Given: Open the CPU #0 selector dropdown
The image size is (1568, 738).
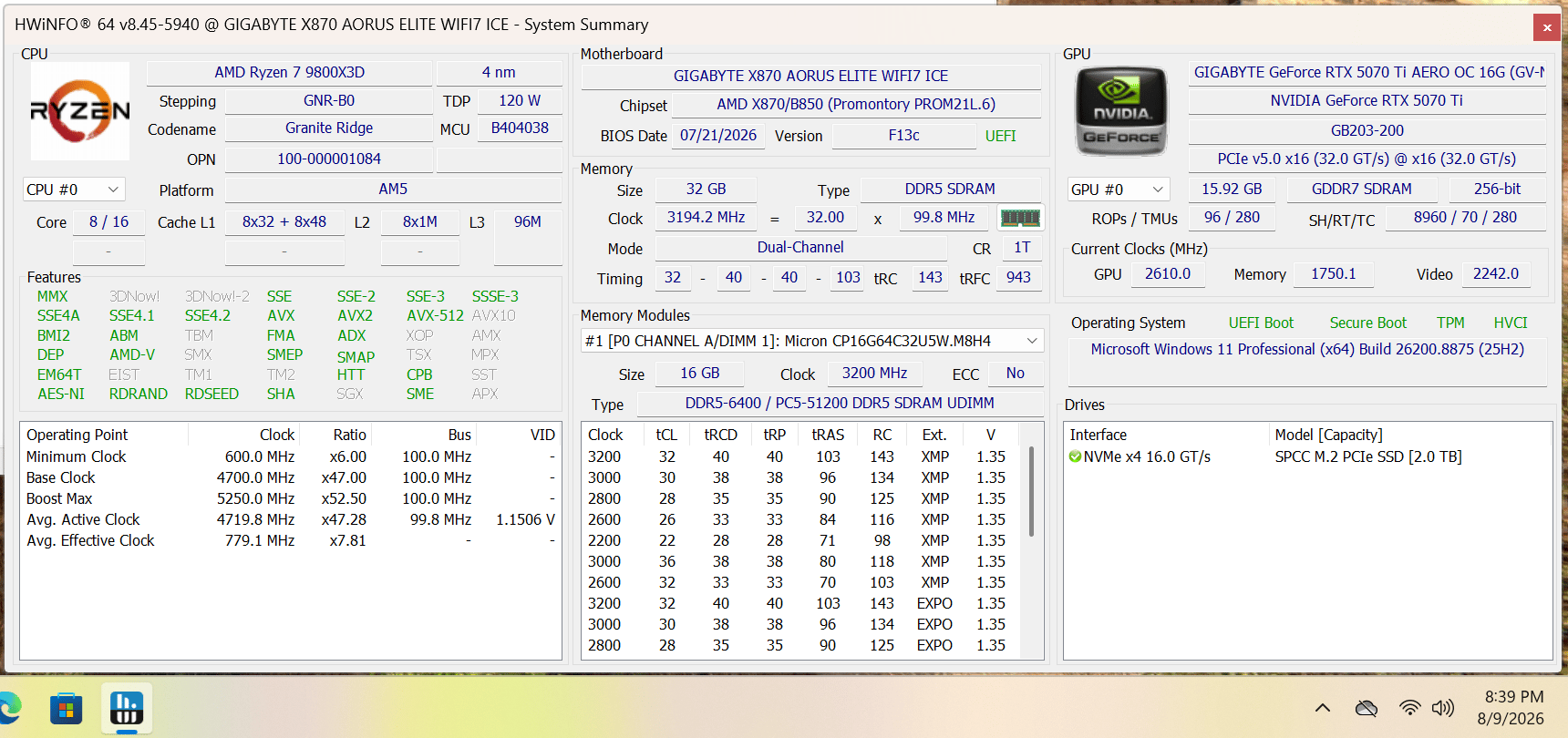Looking at the screenshot, I should [x=74, y=190].
